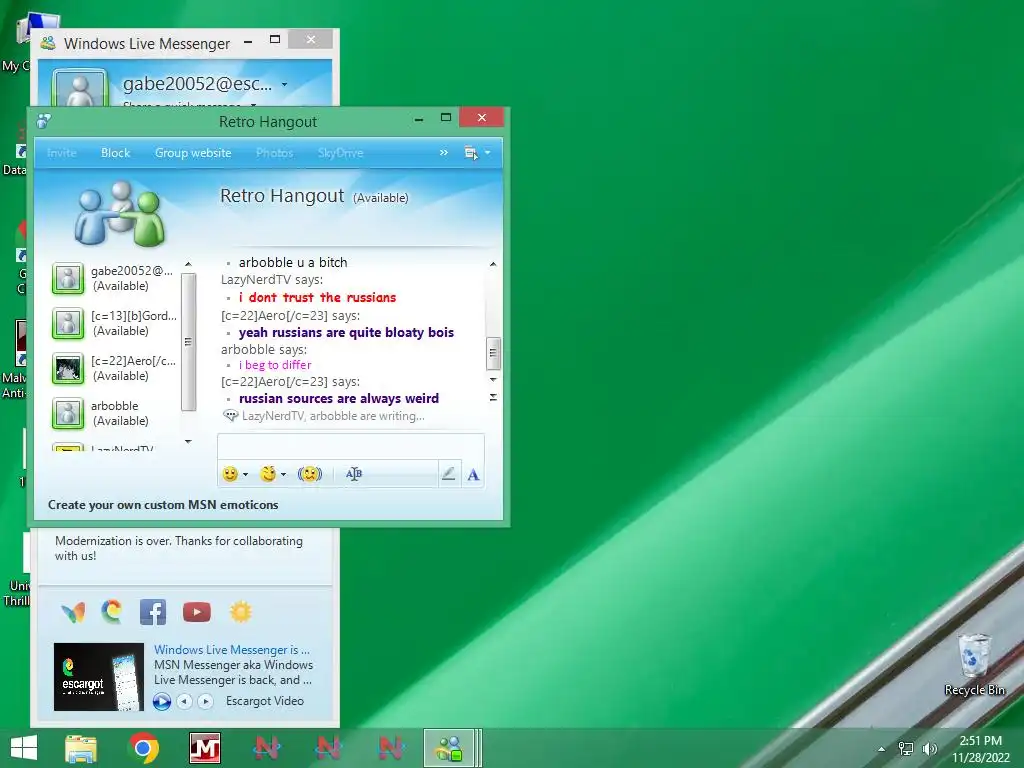Image resolution: width=1024 pixels, height=768 pixels.
Task: Click the user display picture in Messenger window
Action: coord(80,88)
